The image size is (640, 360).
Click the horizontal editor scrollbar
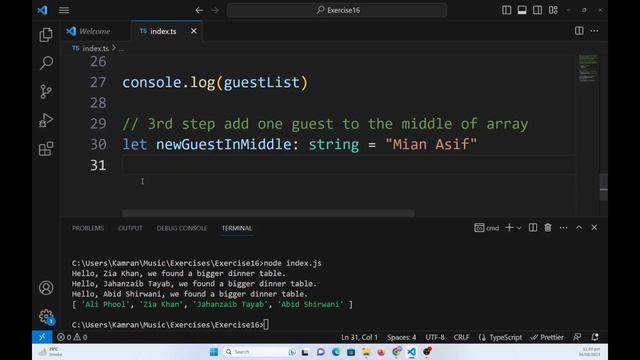268,213
